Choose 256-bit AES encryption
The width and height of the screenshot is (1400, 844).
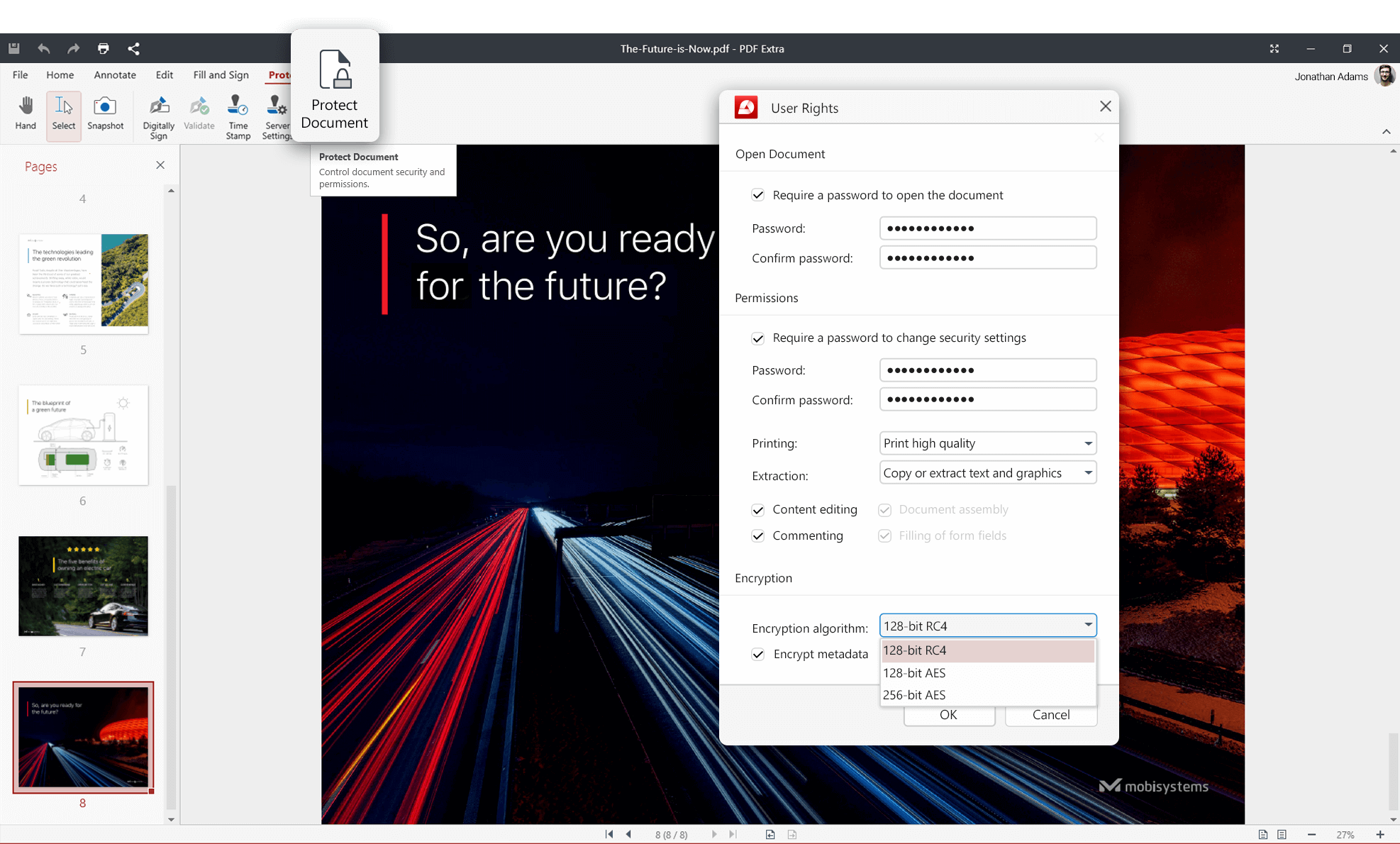[988, 695]
